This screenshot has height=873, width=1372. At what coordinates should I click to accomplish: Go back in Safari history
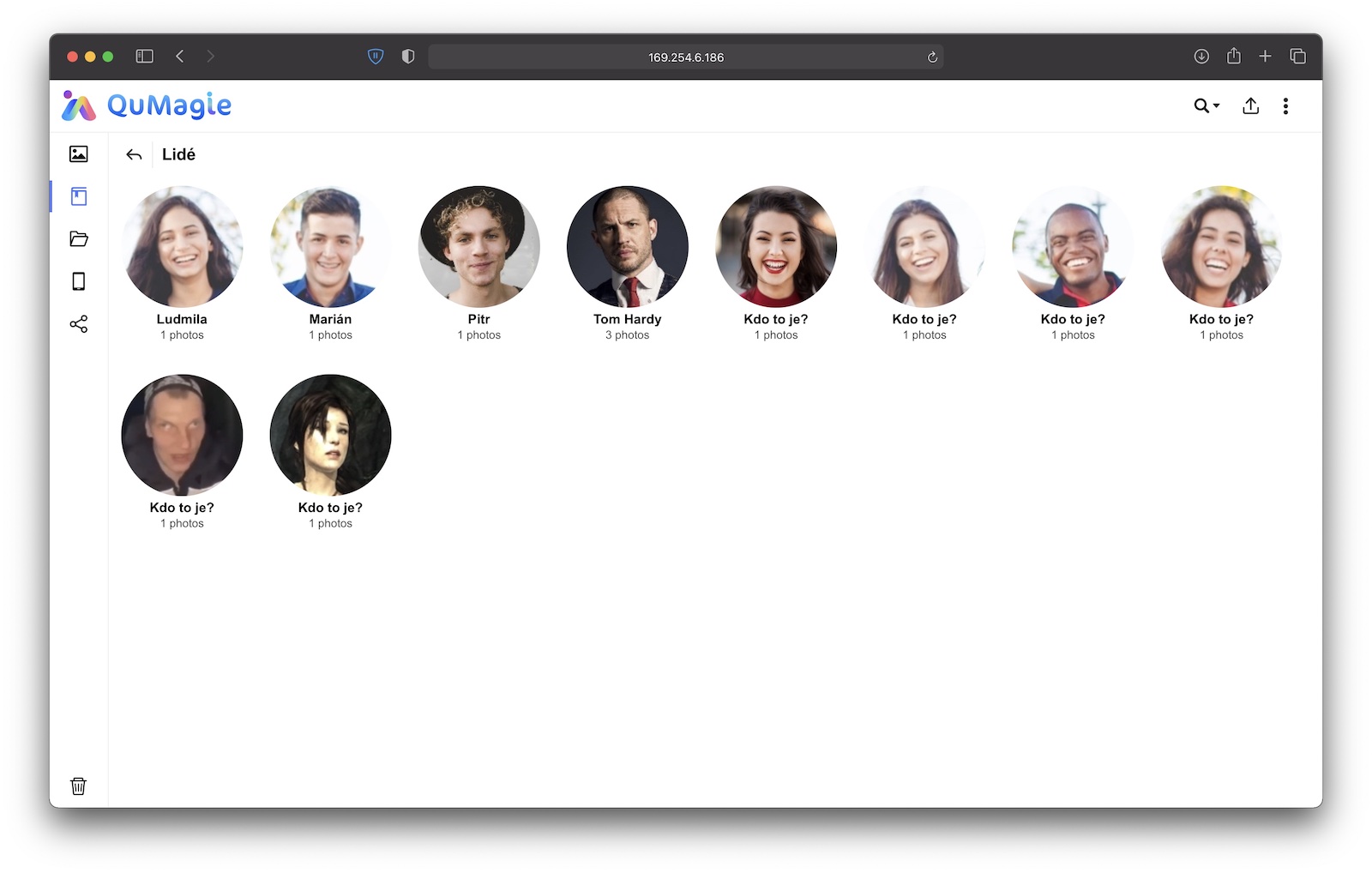pyautogui.click(x=180, y=57)
